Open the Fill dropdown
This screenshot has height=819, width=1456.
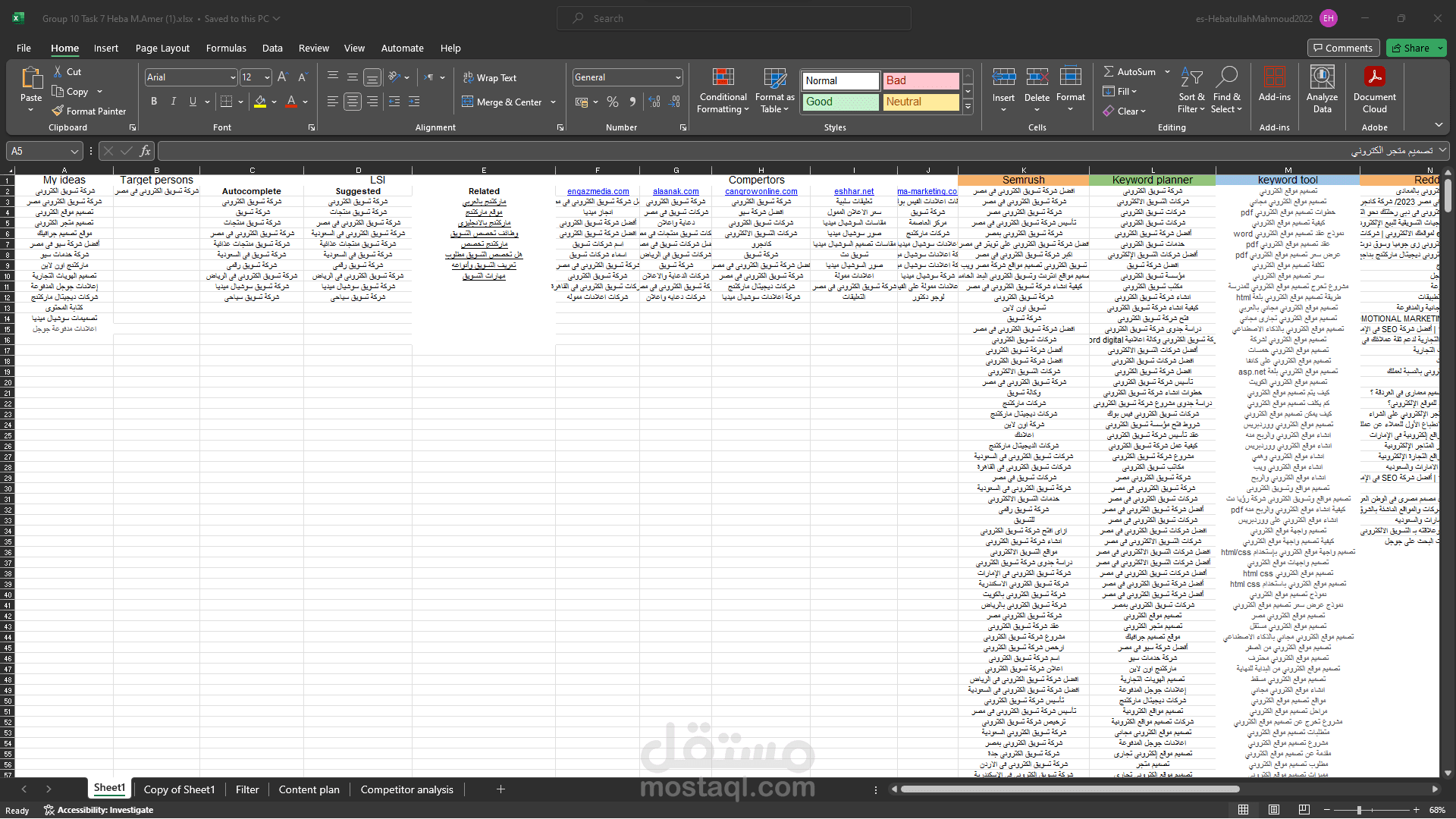click(x=1121, y=92)
